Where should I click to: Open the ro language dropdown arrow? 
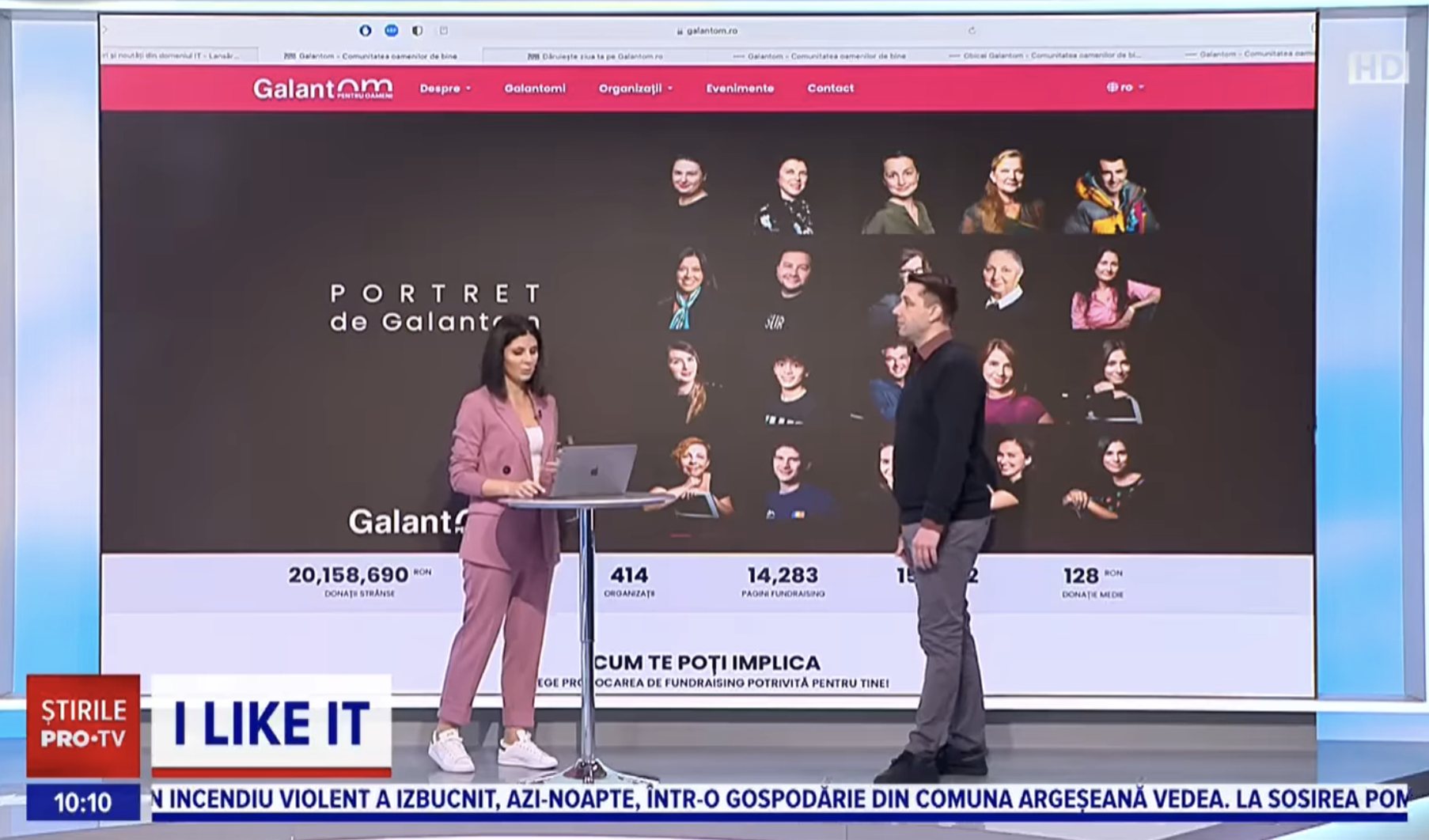point(1141,87)
